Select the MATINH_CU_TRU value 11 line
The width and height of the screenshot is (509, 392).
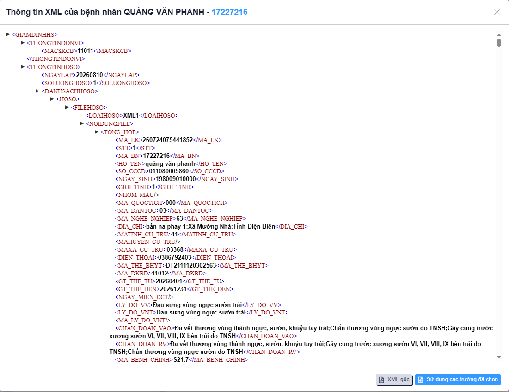(x=176, y=234)
